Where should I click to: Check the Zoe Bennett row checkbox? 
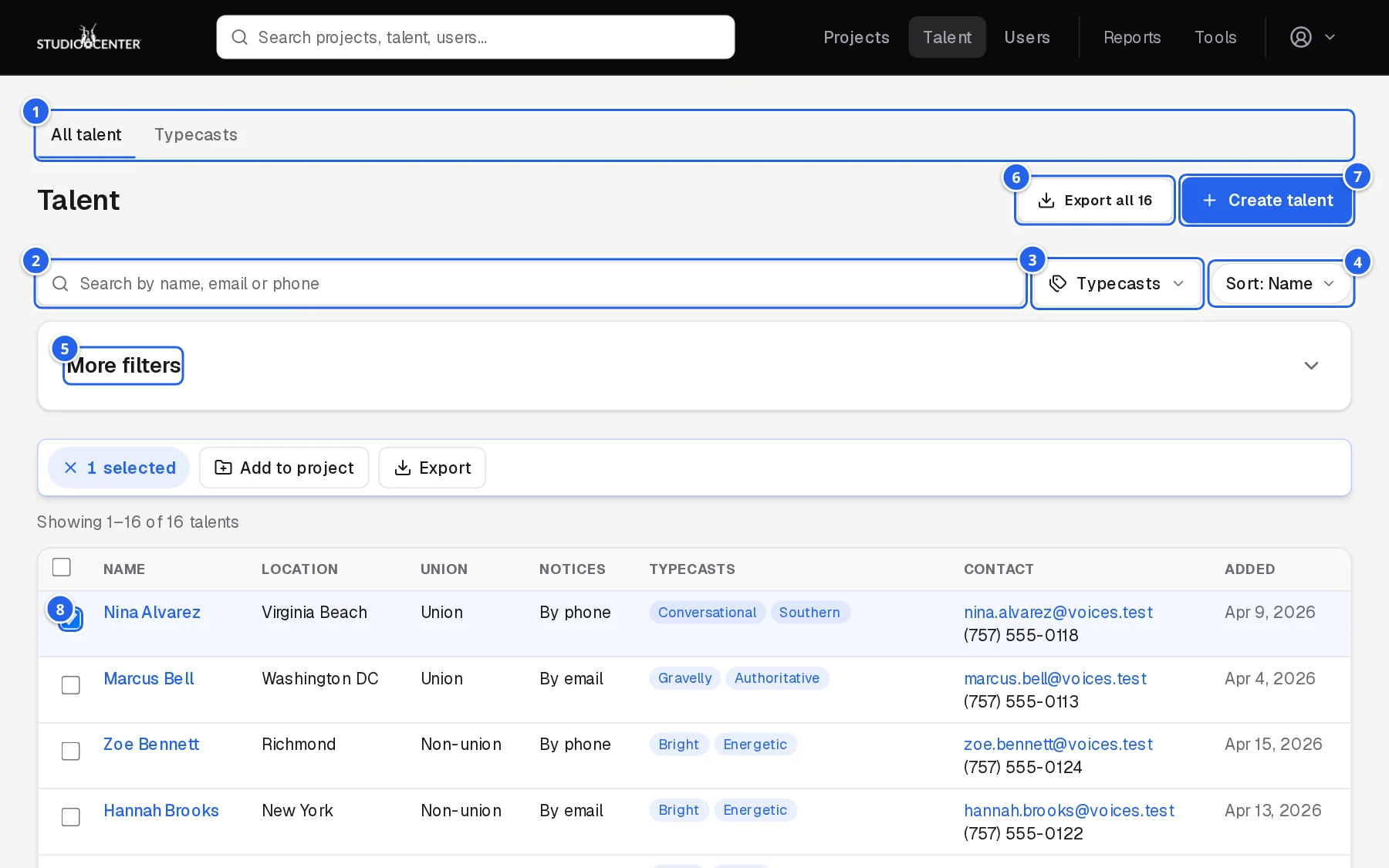pos(70,751)
